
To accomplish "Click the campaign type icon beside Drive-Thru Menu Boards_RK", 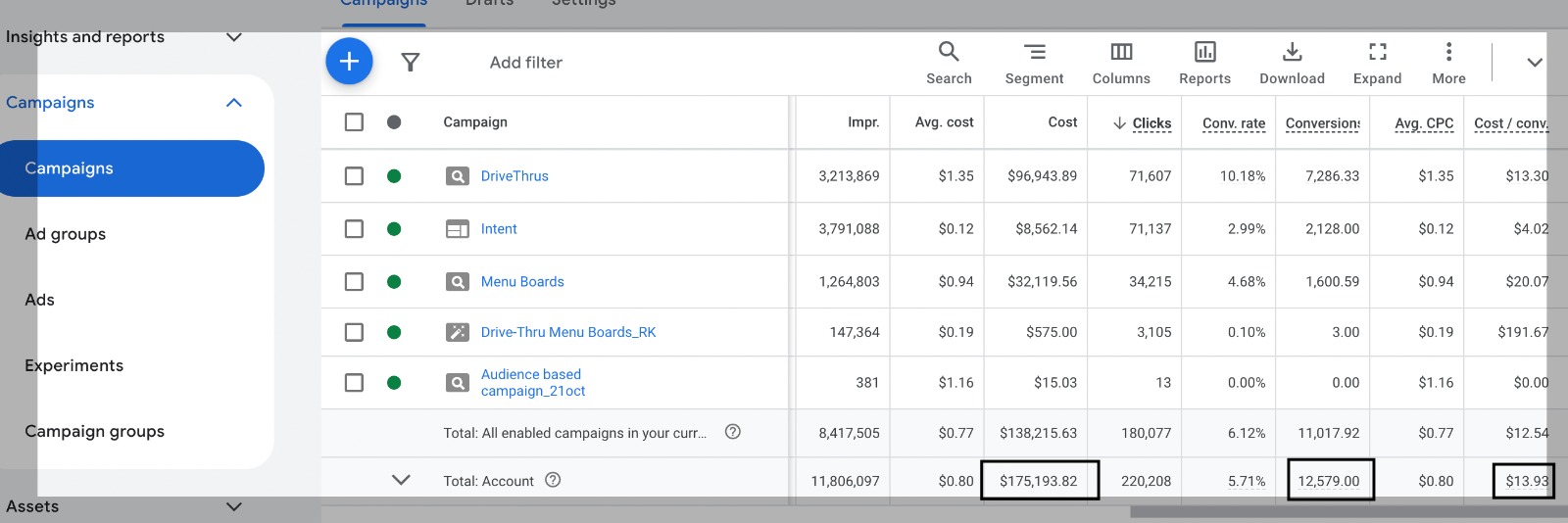I will (458, 332).
